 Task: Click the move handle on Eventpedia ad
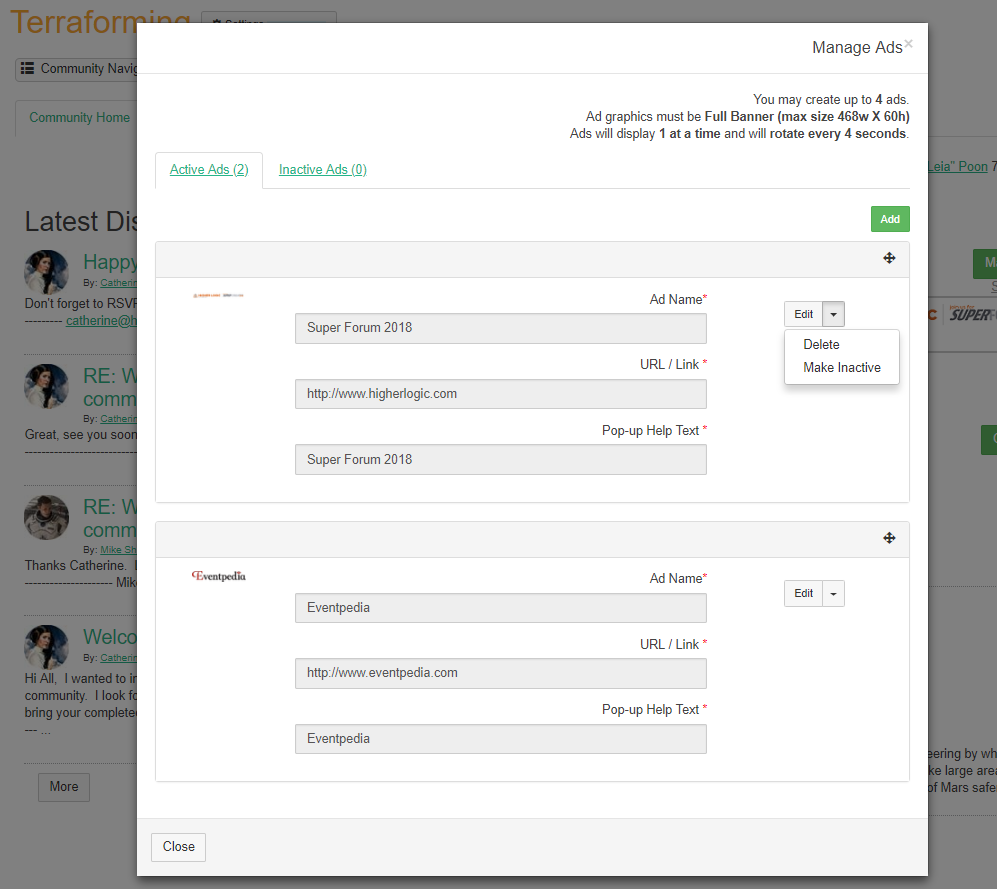tap(889, 539)
